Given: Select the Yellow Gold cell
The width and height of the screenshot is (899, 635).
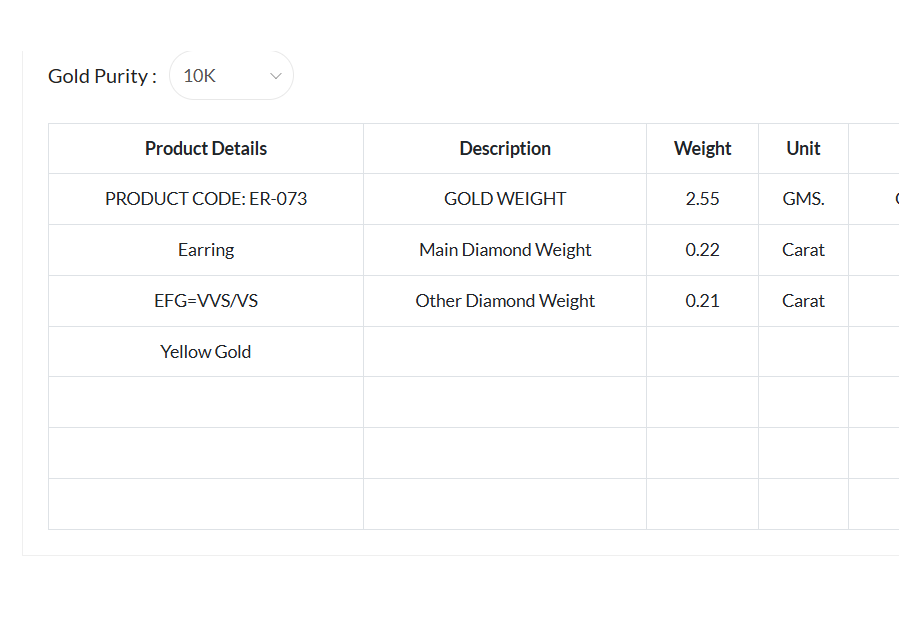Looking at the screenshot, I should (x=206, y=352).
